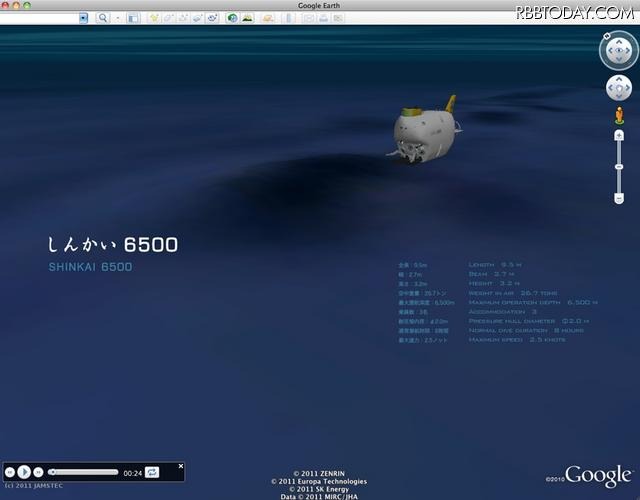Play the tour
640x500 pixels.
tap(24, 472)
